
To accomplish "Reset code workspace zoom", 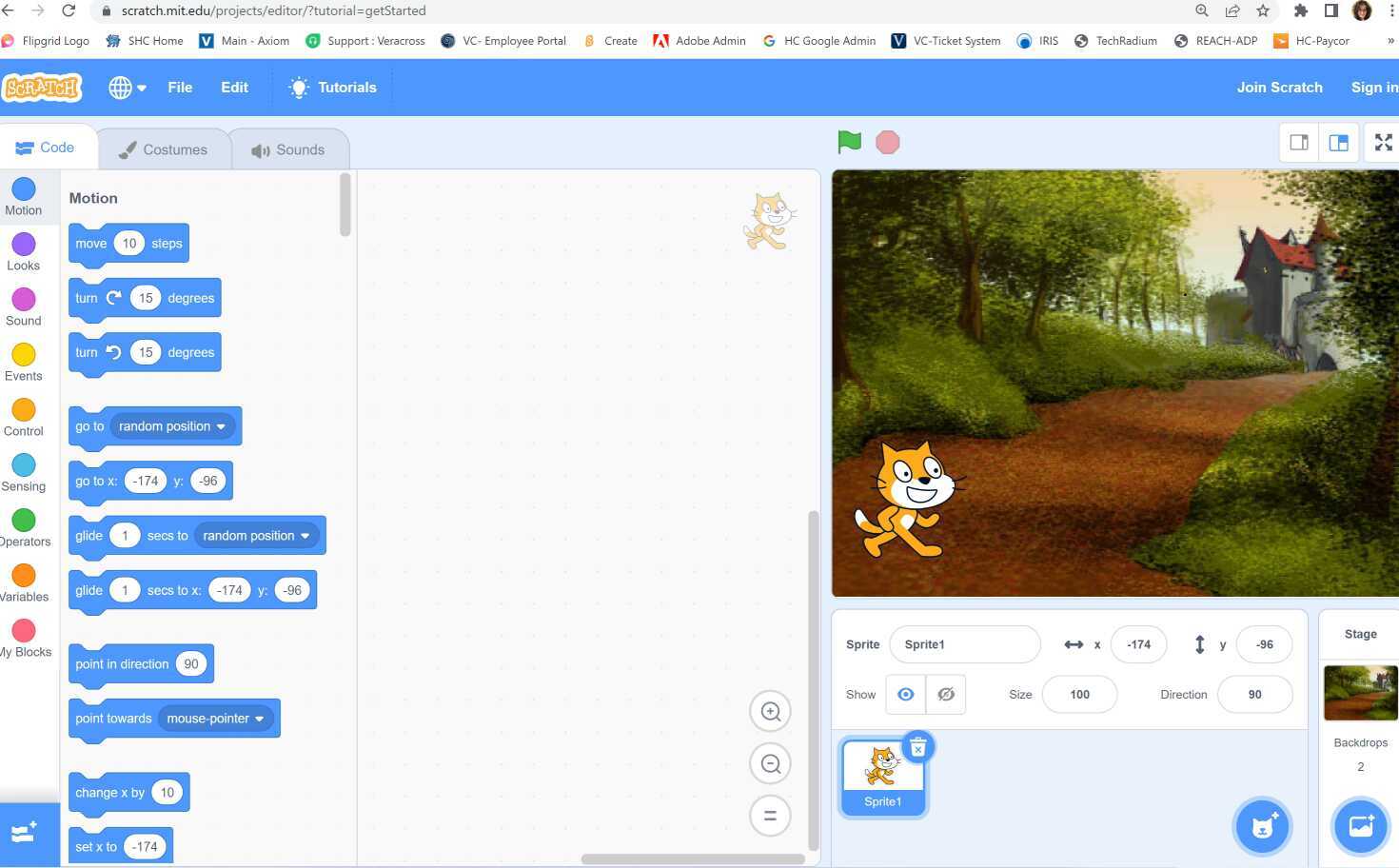I will pos(771,816).
